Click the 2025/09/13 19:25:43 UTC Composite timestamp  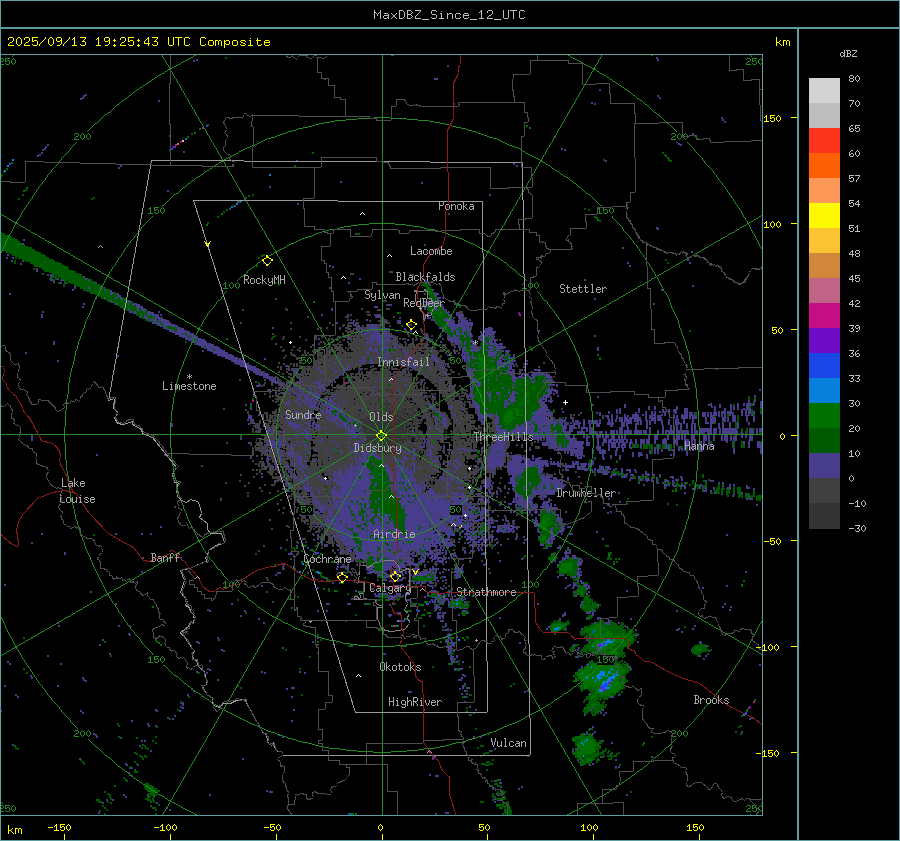(138, 42)
